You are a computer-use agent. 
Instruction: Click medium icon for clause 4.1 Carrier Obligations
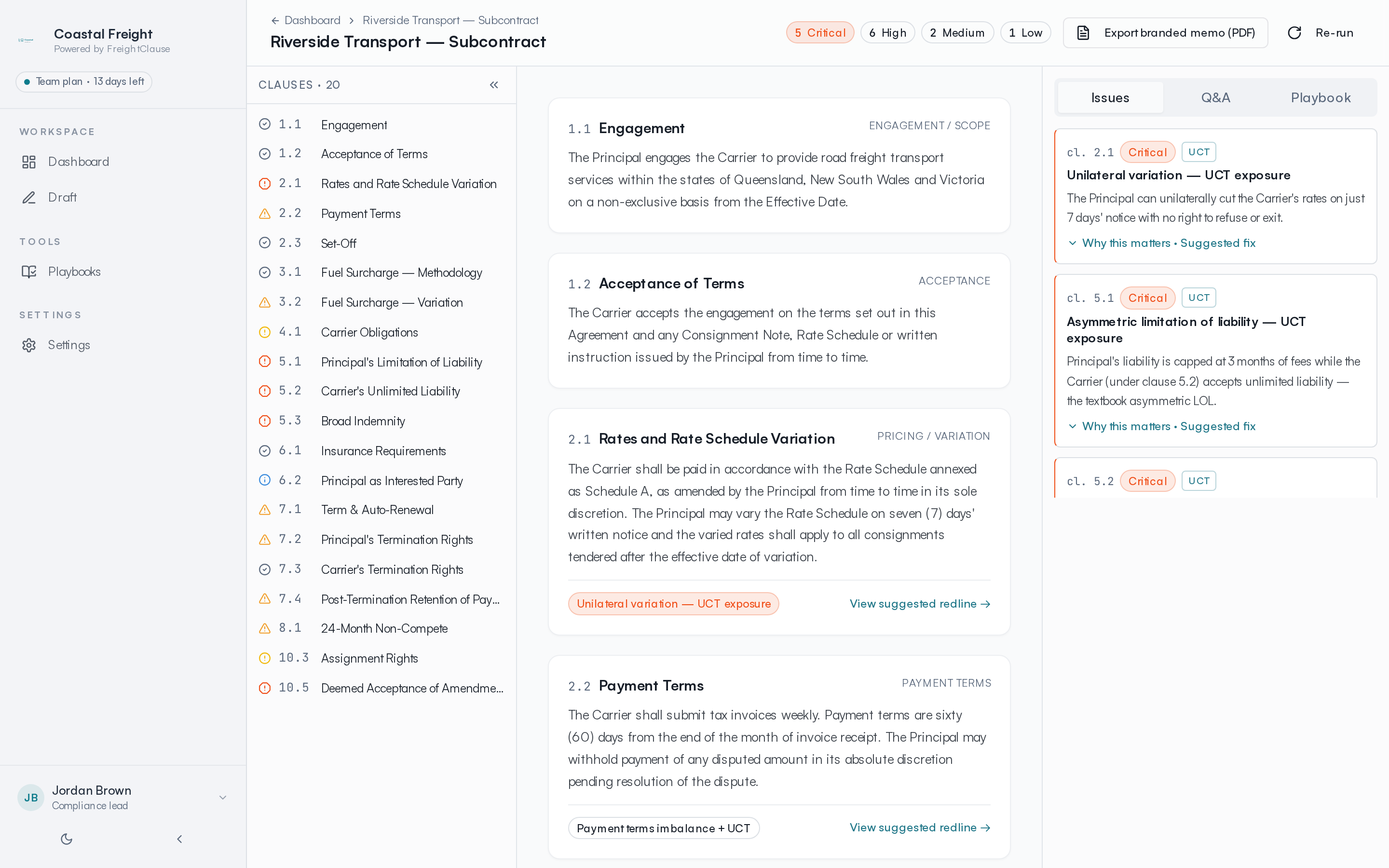tap(265, 332)
